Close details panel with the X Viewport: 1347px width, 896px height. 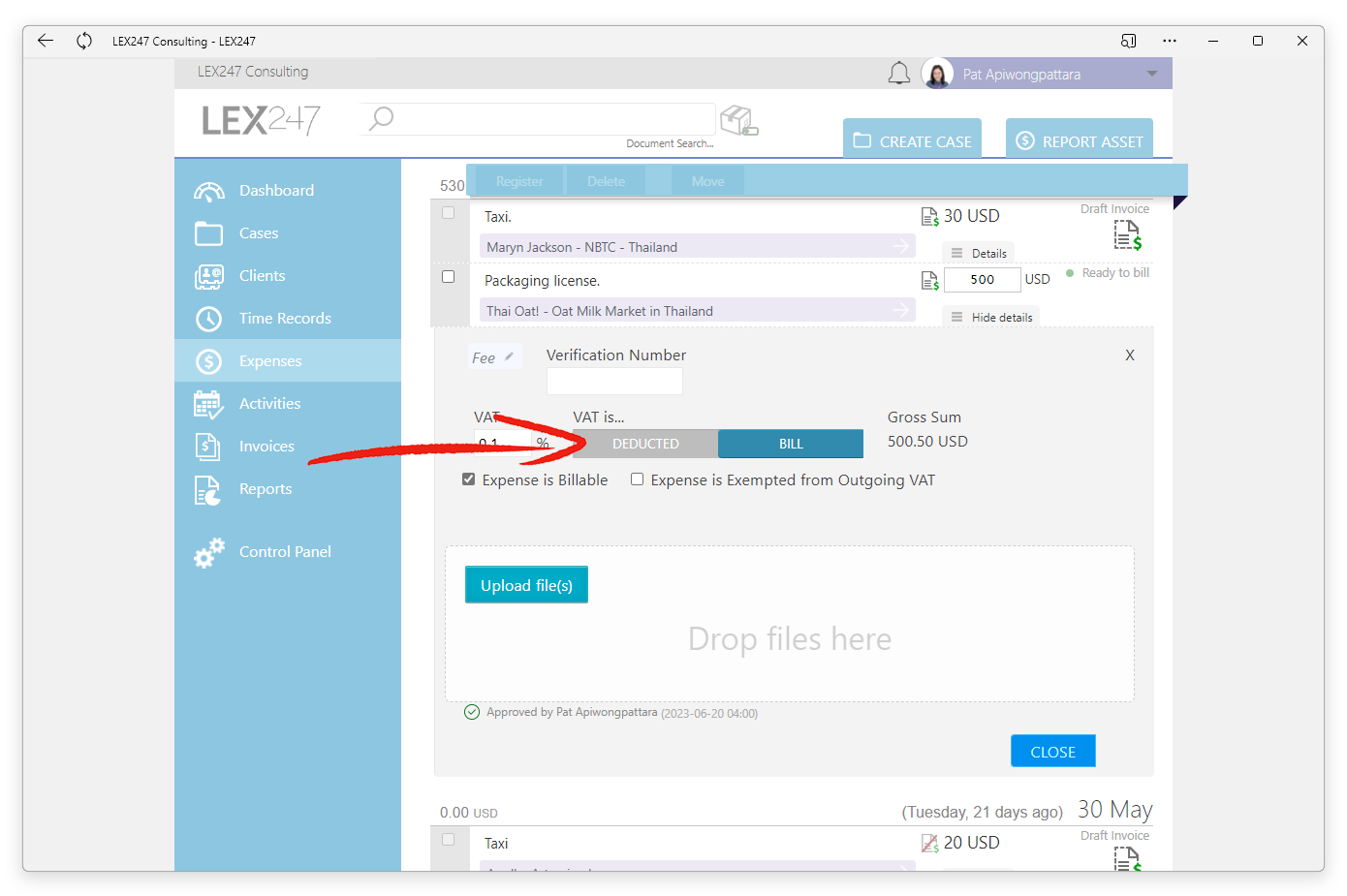click(1130, 355)
